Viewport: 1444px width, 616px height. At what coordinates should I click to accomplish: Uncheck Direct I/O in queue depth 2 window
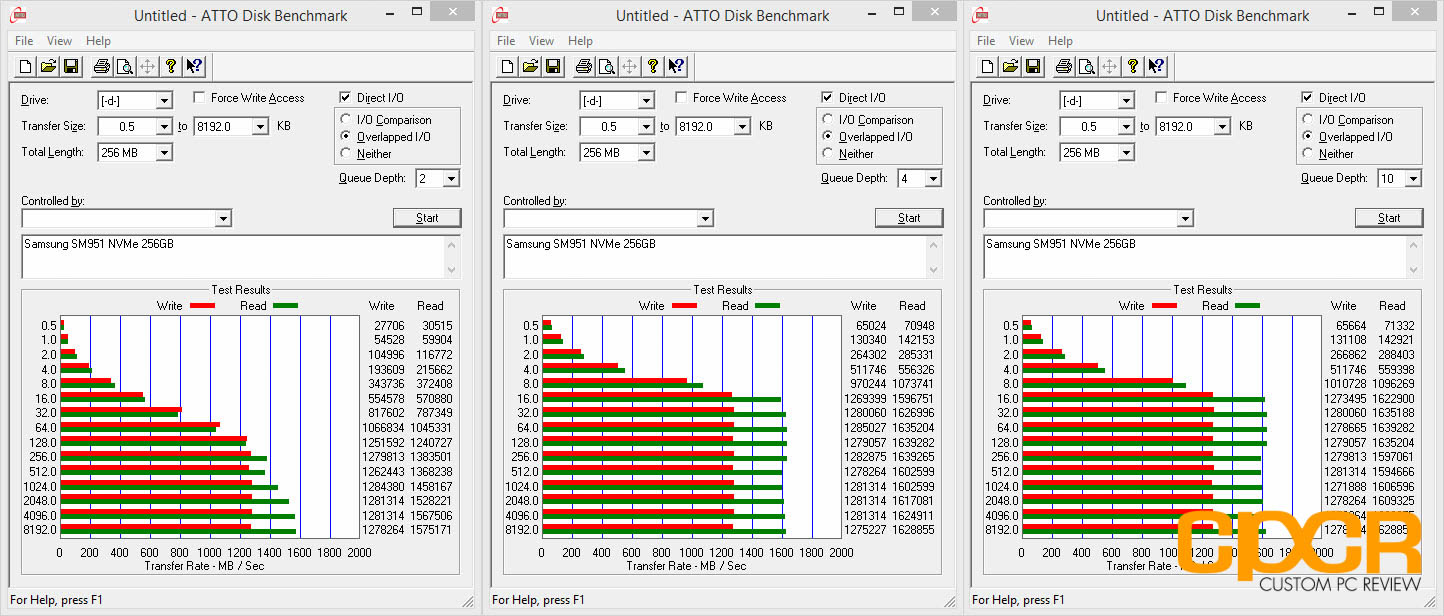[x=345, y=98]
